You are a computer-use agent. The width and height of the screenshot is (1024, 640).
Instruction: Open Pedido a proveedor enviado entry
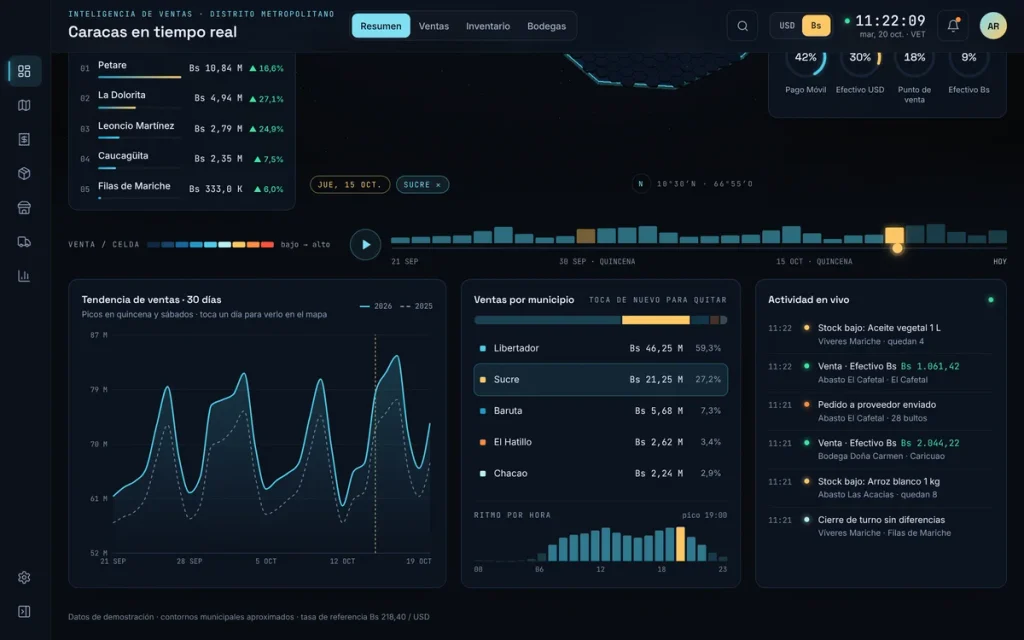pos(880,411)
